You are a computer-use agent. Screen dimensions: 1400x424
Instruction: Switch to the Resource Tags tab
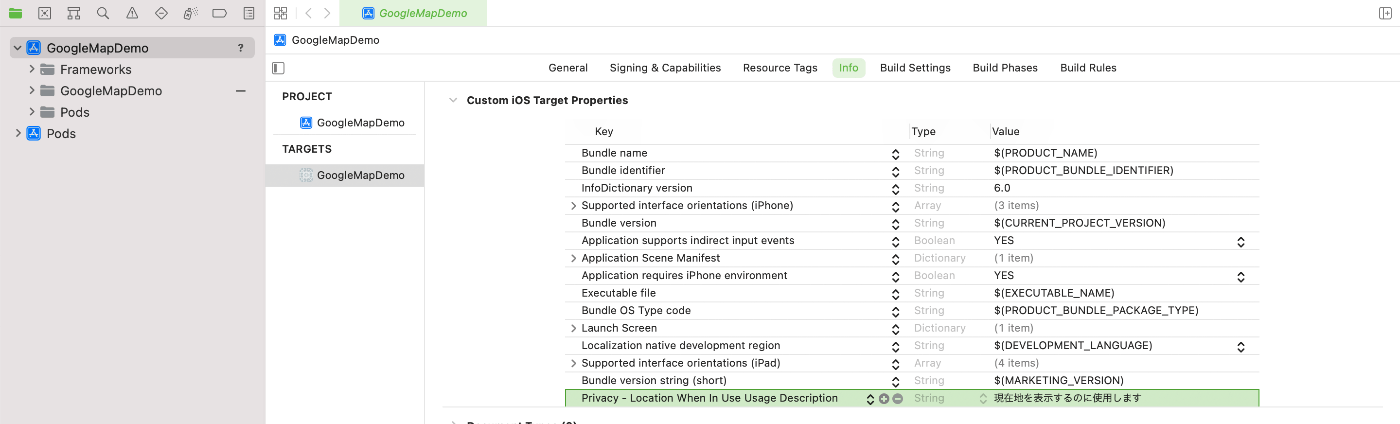[780, 68]
